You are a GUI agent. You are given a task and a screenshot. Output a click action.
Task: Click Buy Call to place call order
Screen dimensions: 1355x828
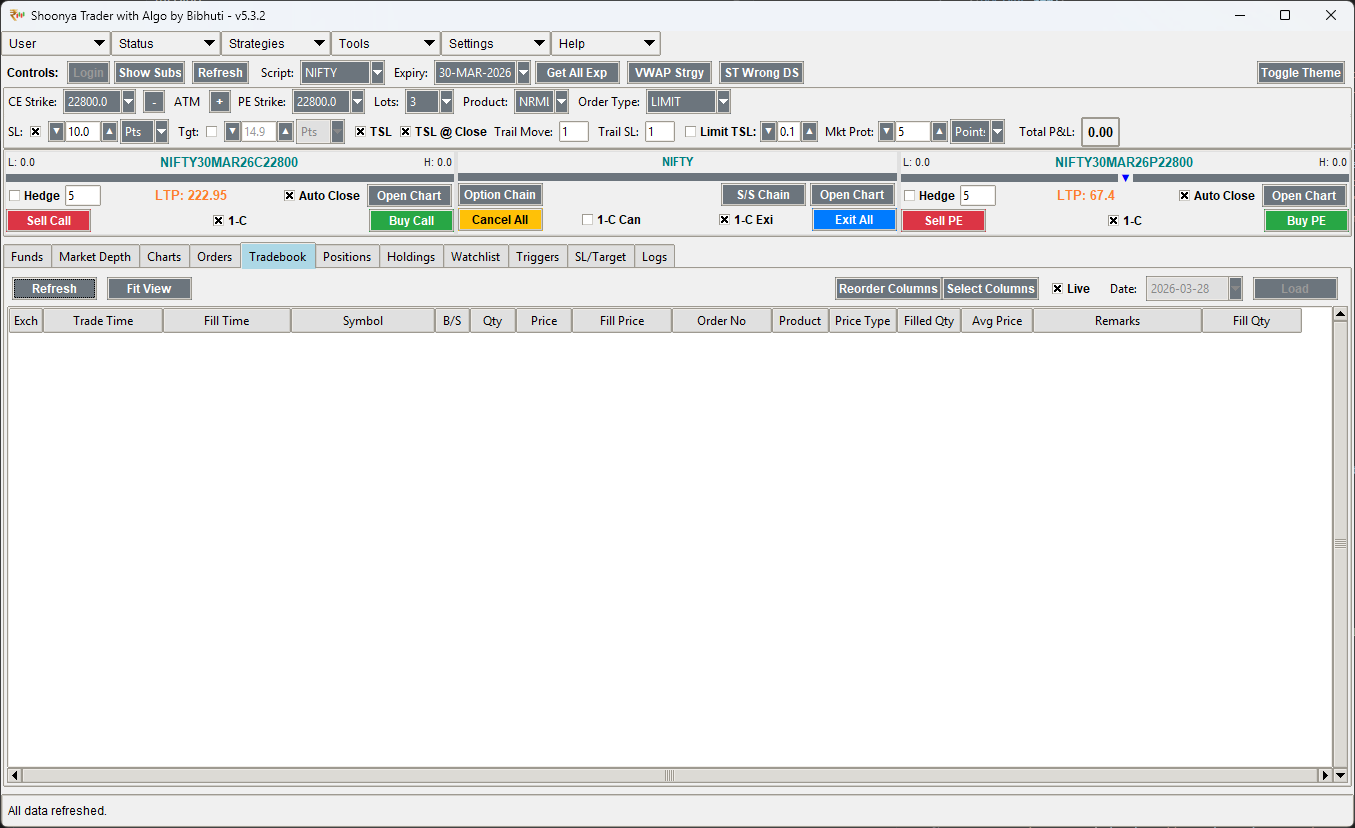[x=411, y=219]
